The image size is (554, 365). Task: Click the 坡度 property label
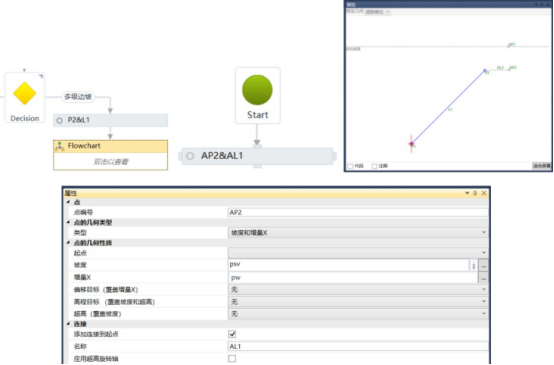click(80, 265)
